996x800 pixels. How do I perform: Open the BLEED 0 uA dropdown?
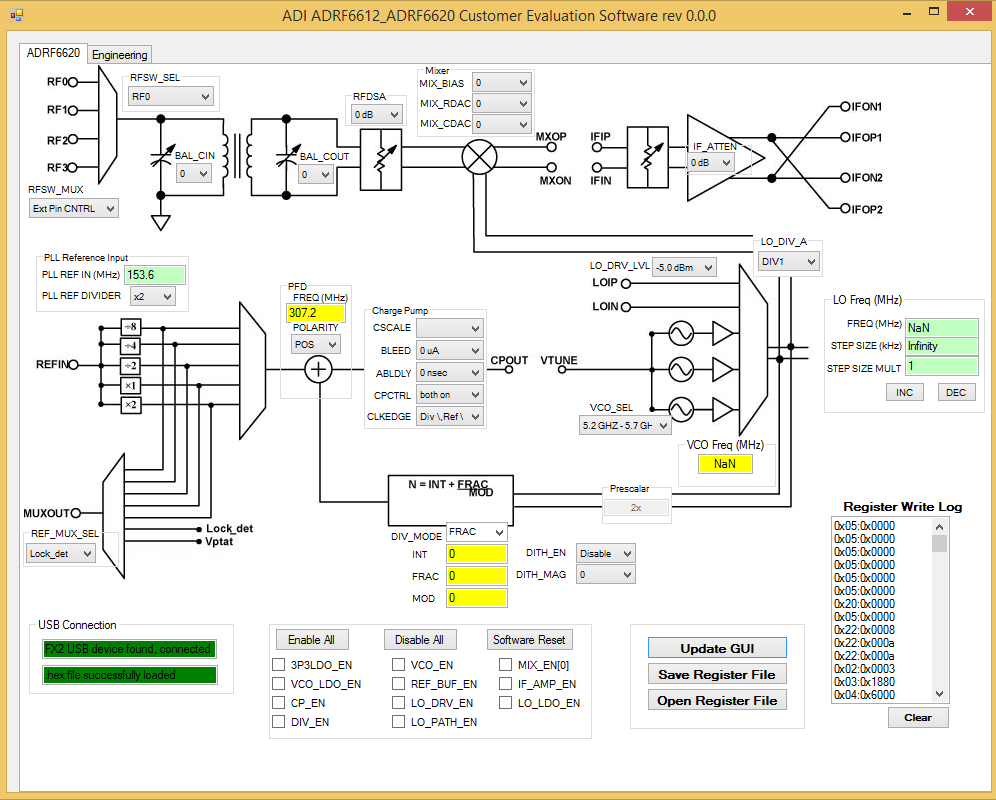[x=450, y=350]
